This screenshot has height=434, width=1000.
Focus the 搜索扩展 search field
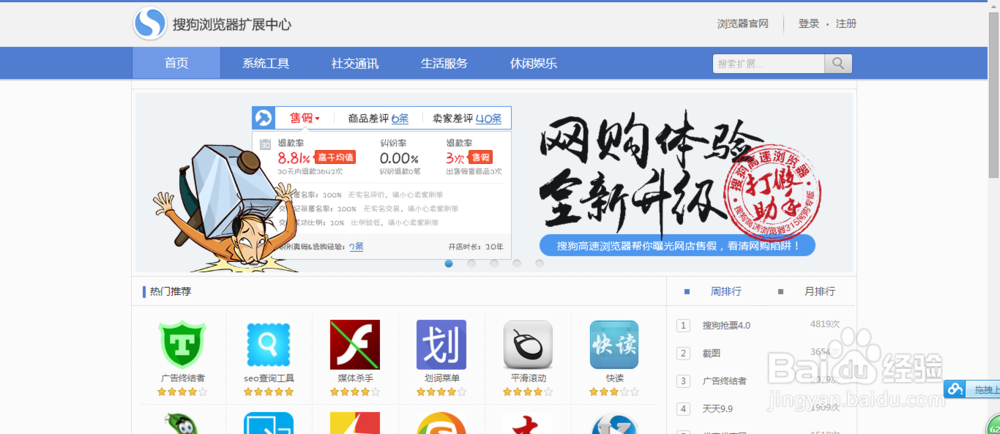(x=768, y=64)
